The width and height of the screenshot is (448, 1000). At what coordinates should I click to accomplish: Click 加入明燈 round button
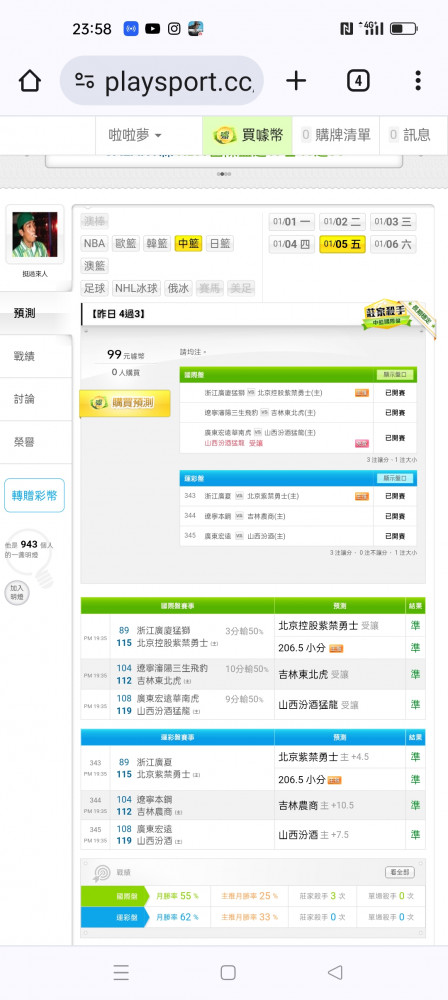tap(17, 592)
